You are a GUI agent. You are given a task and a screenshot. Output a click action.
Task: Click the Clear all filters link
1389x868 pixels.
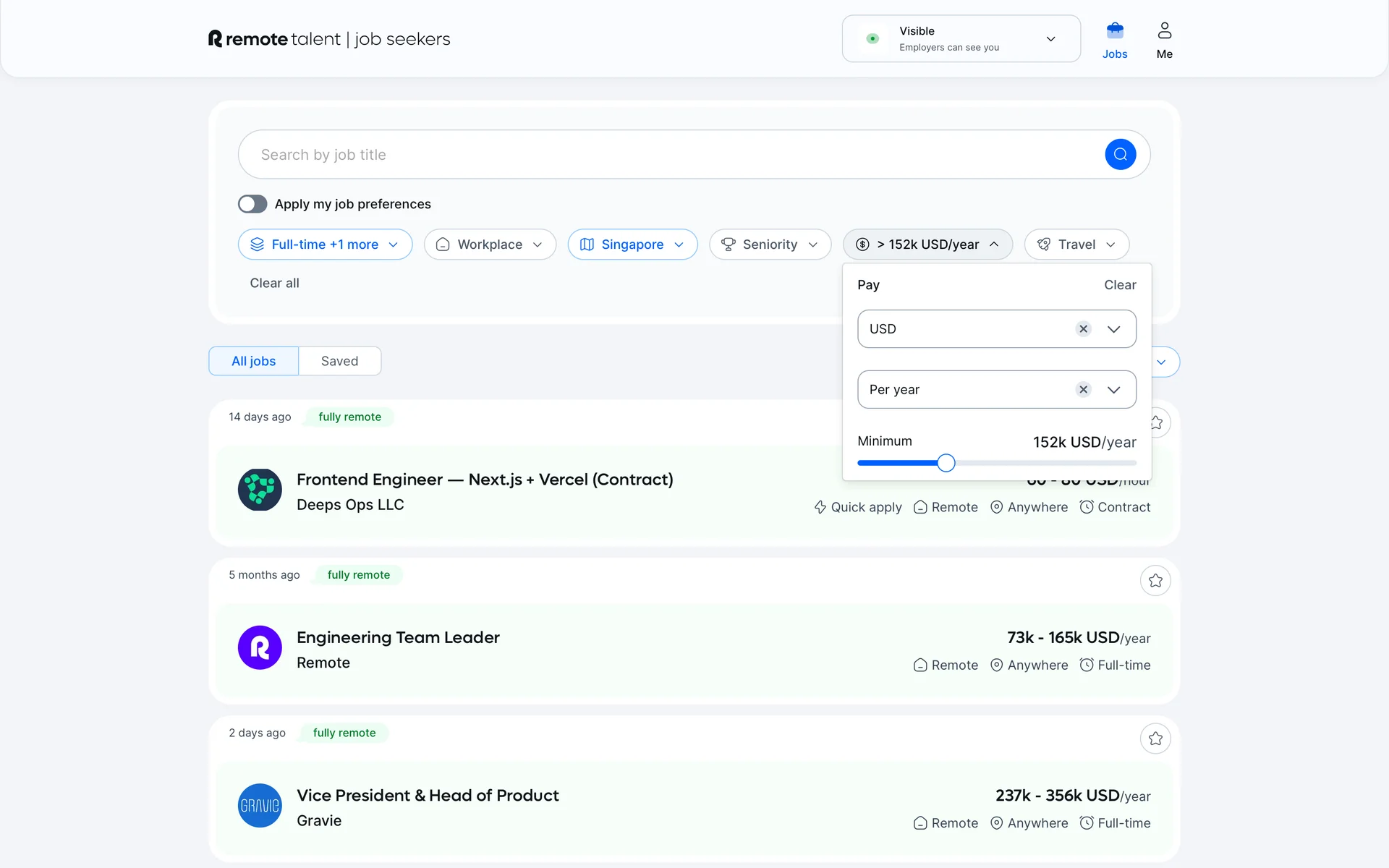(274, 283)
